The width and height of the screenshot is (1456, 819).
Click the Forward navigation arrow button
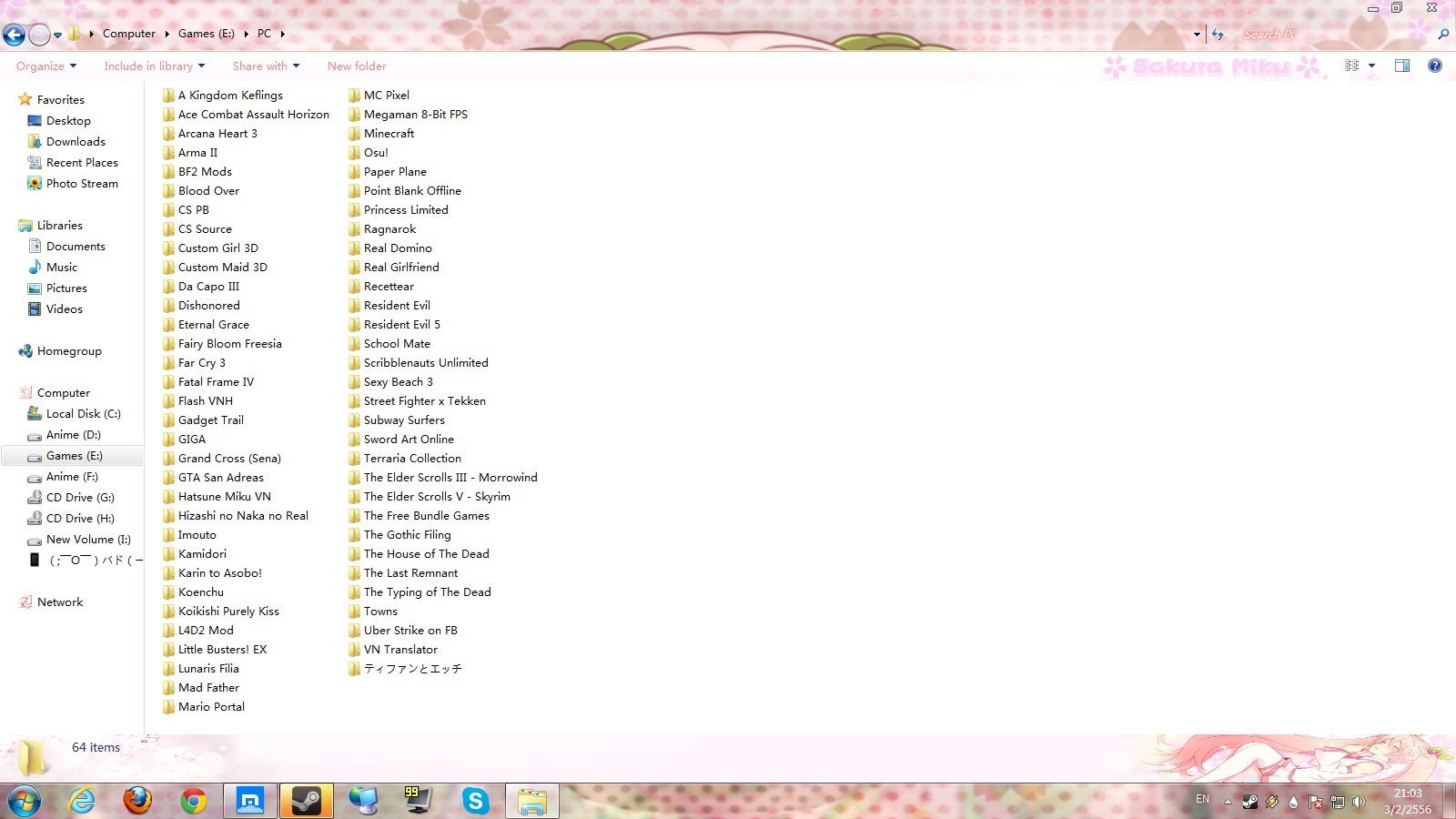click(x=39, y=35)
